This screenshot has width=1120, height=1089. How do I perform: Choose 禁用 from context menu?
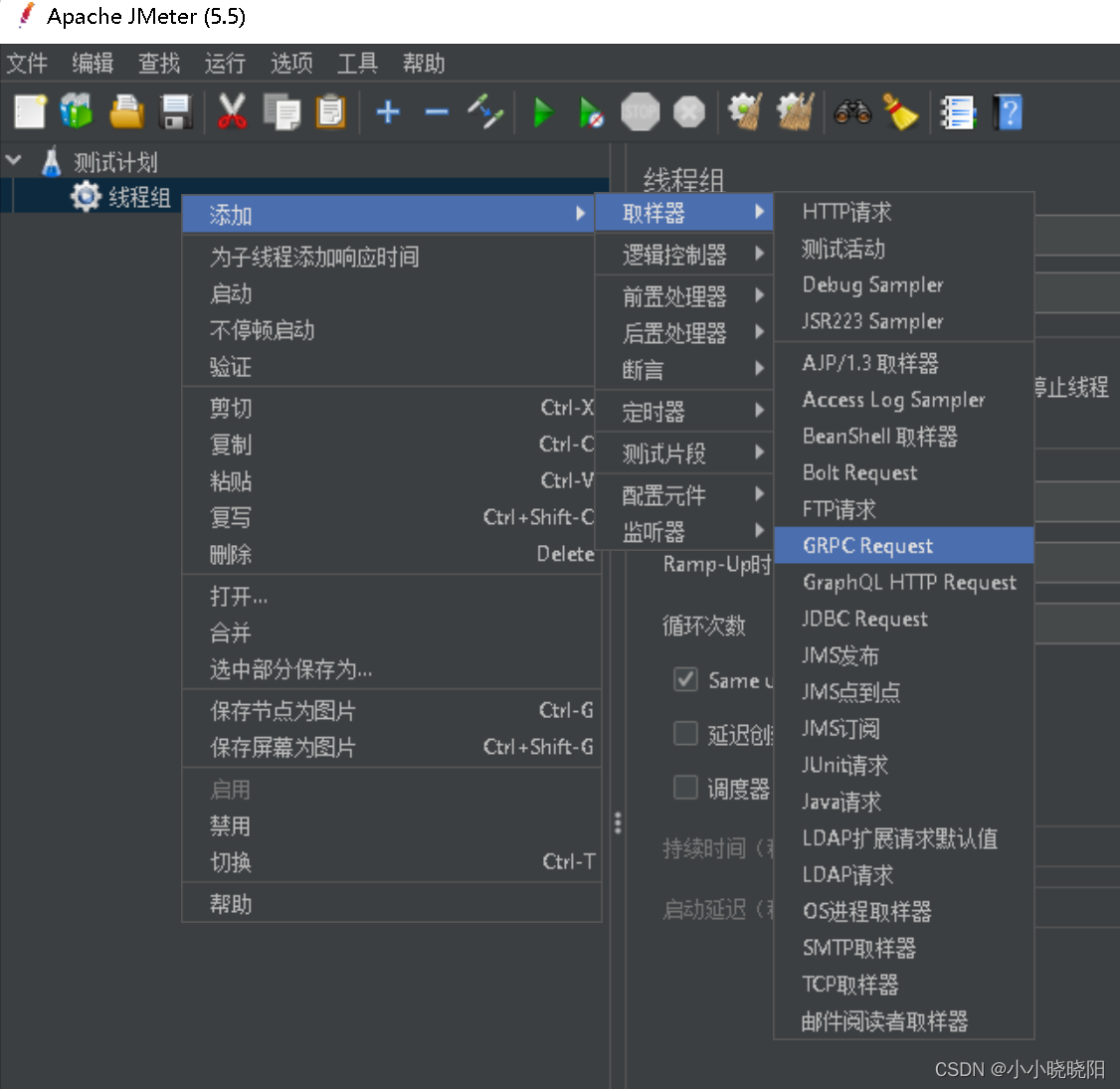(x=392, y=825)
